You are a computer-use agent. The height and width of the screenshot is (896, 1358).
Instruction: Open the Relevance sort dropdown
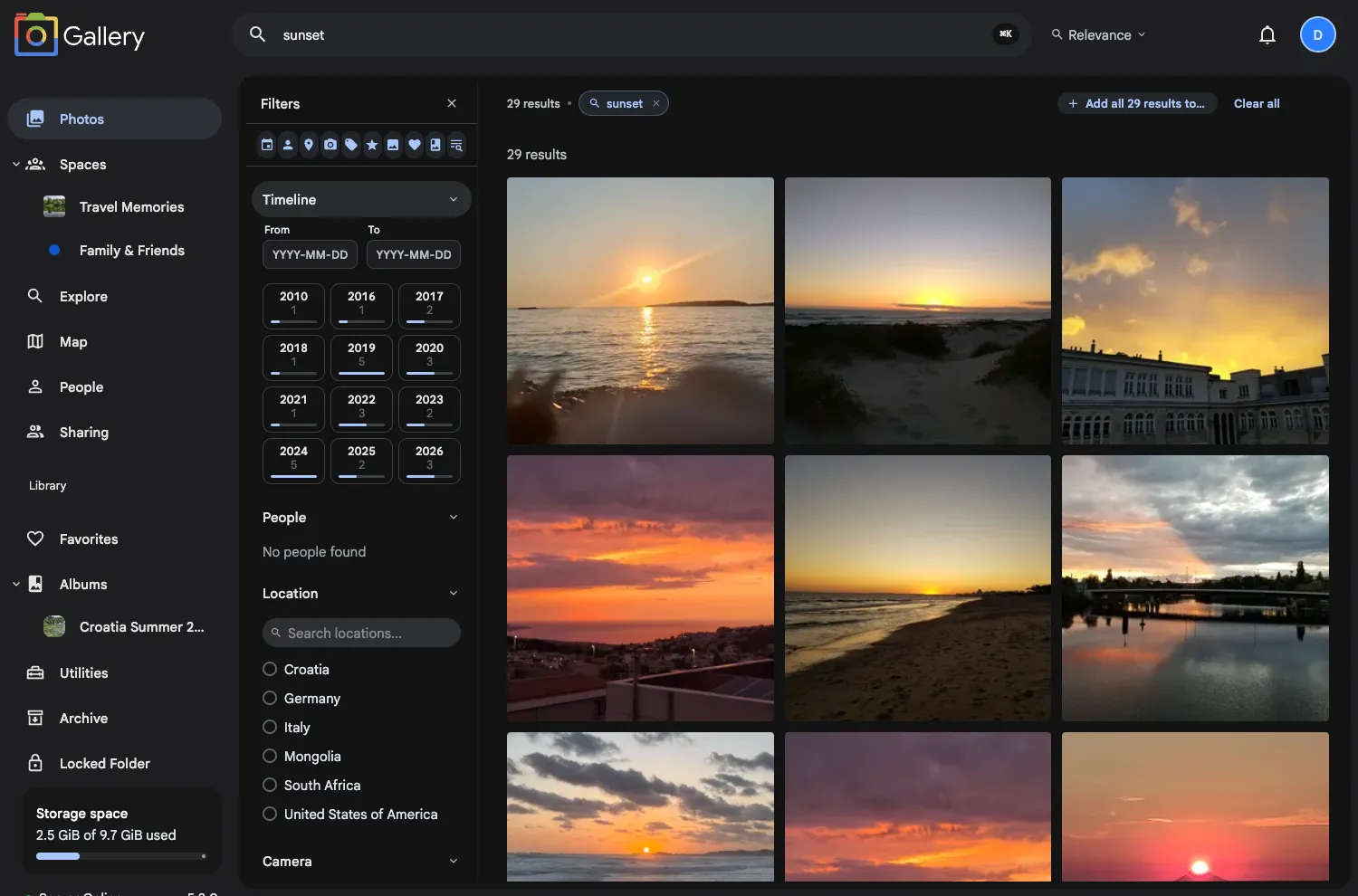pyautogui.click(x=1098, y=34)
